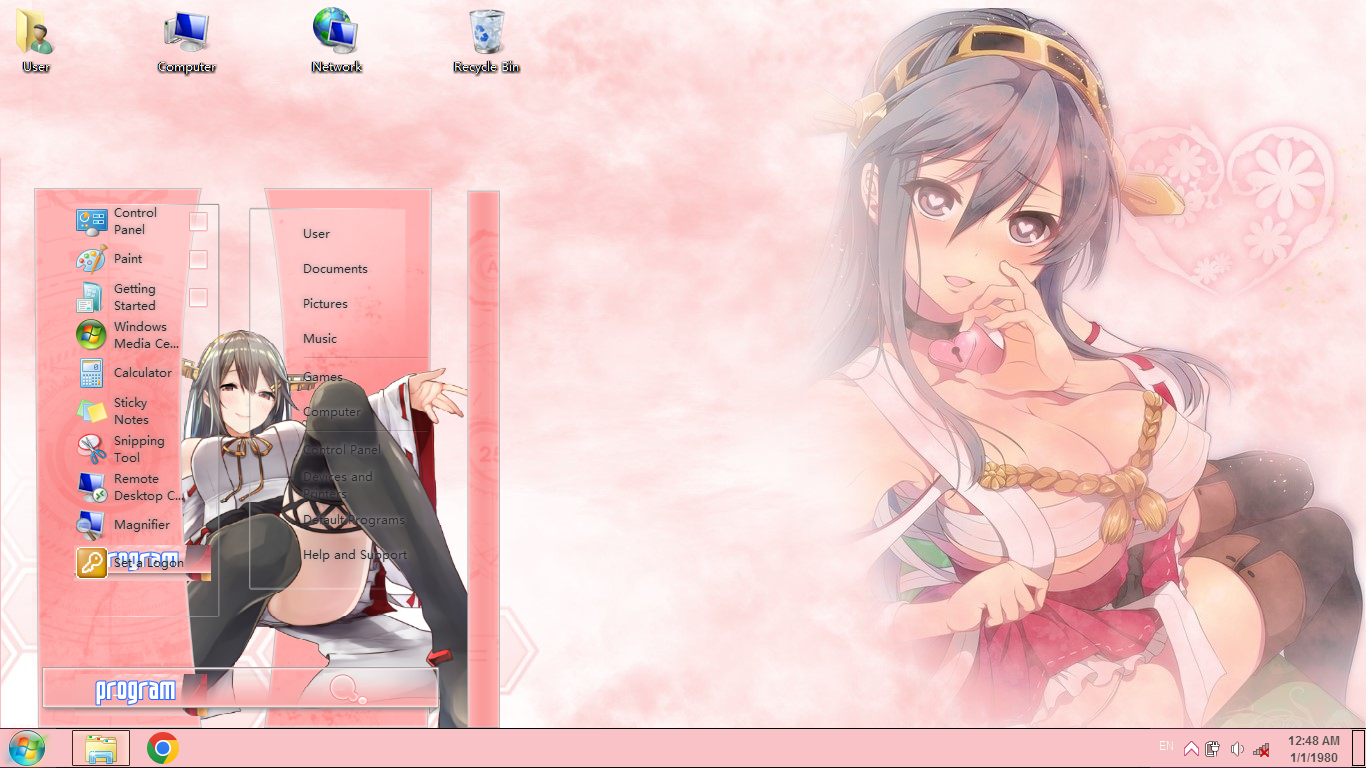Open Control Panel in right pane
The width and height of the screenshot is (1366, 768).
tap(342, 450)
